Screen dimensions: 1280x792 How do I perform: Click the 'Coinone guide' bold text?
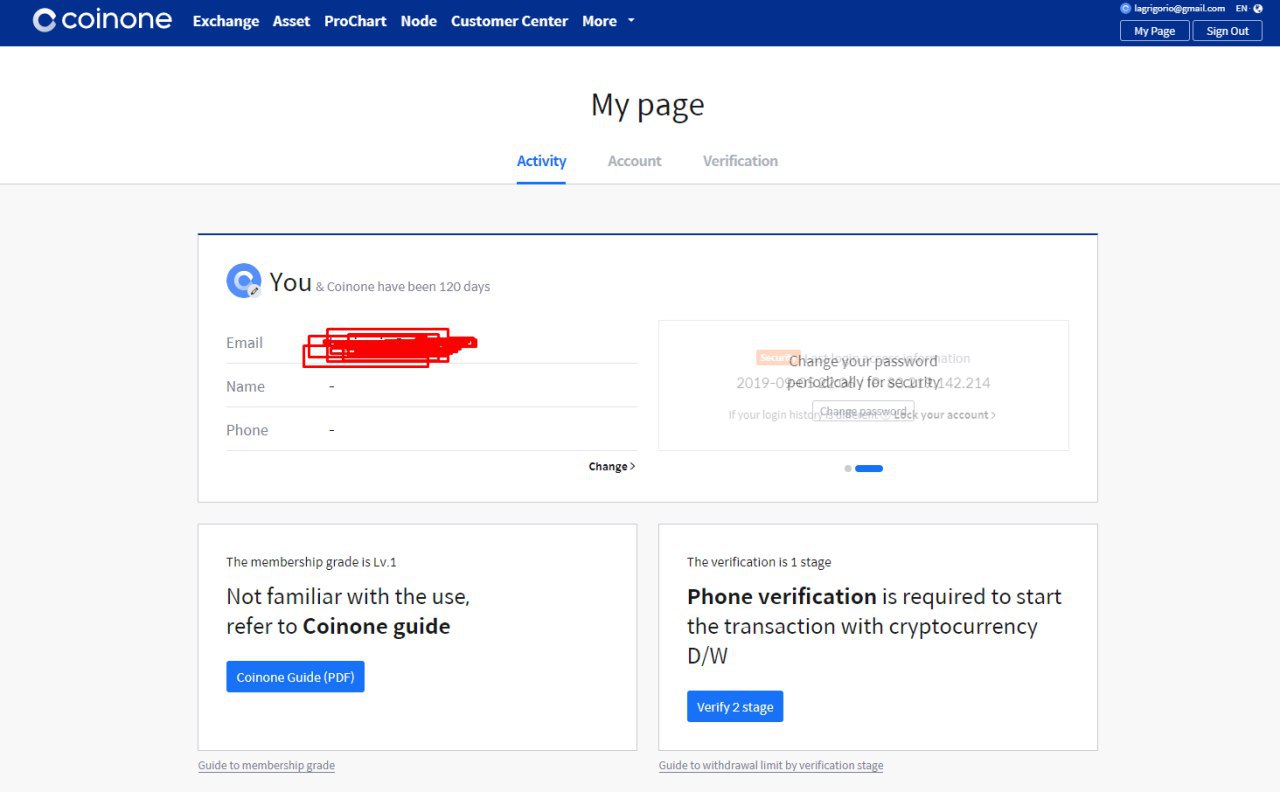(x=376, y=627)
